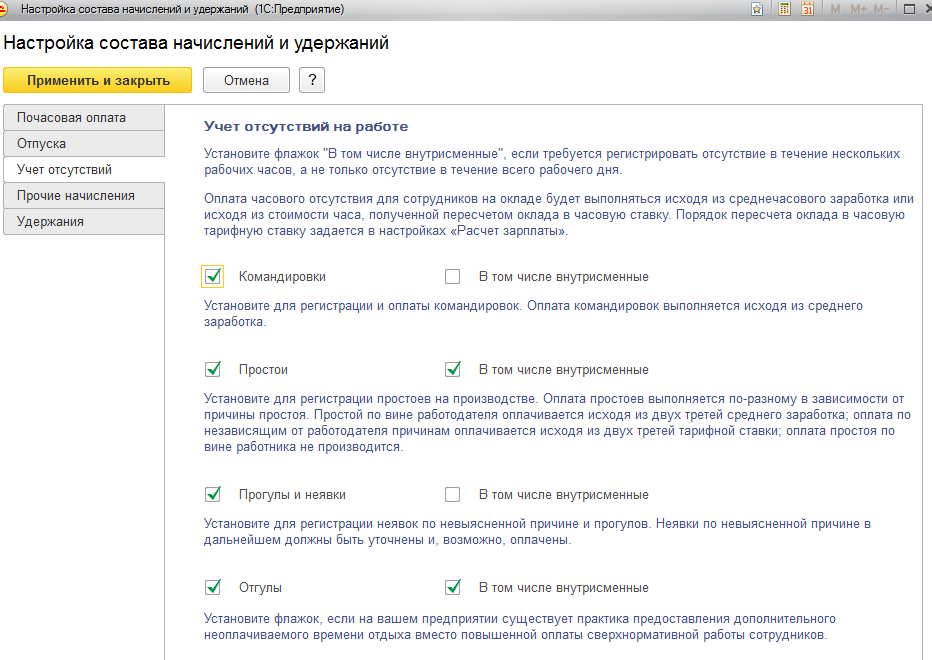The image size is (932, 660).
Task: Uncheck the Командировки checkbox
Action: (x=213, y=276)
